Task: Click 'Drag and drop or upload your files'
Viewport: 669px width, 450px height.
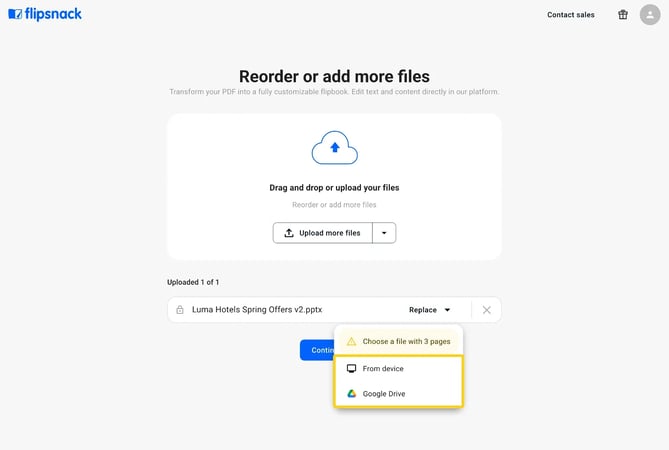Action: [334, 188]
